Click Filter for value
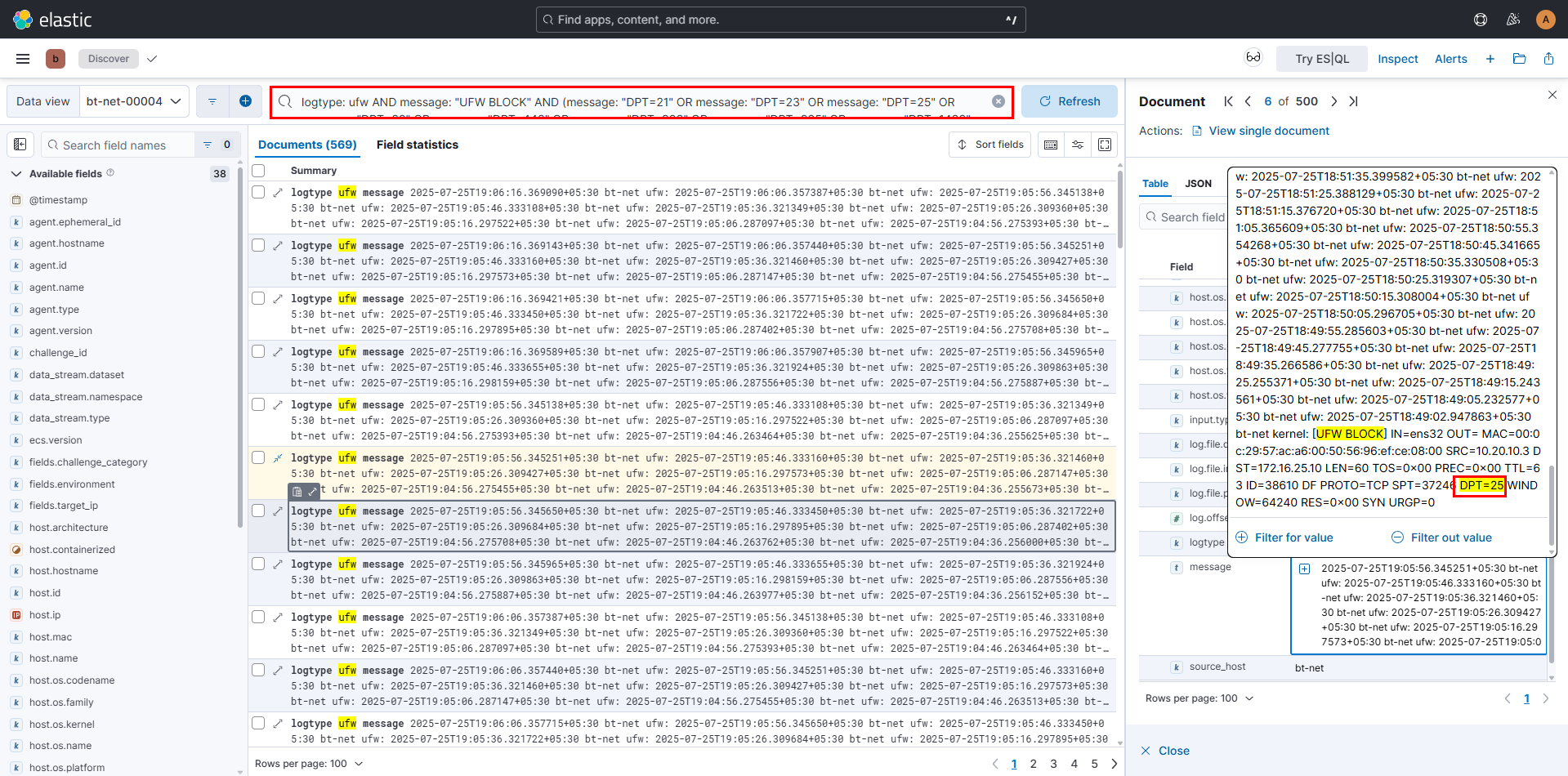This screenshot has width=1568, height=776. point(1284,537)
